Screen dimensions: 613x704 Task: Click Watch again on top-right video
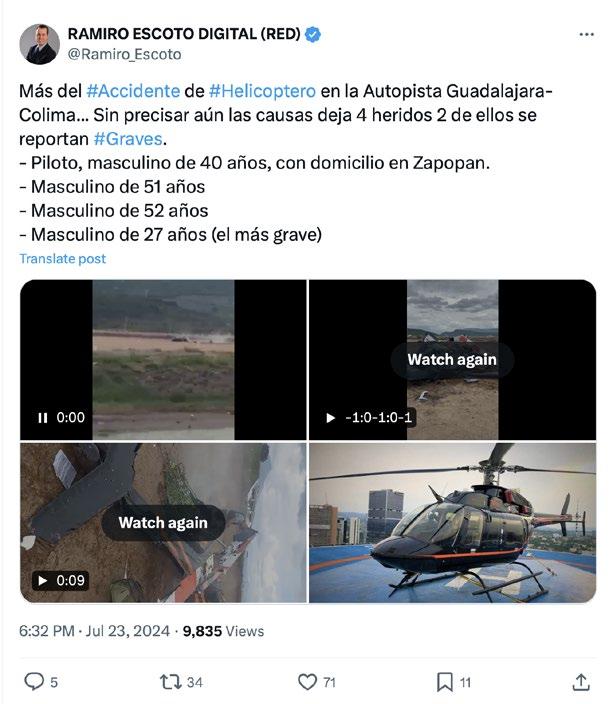[452, 360]
